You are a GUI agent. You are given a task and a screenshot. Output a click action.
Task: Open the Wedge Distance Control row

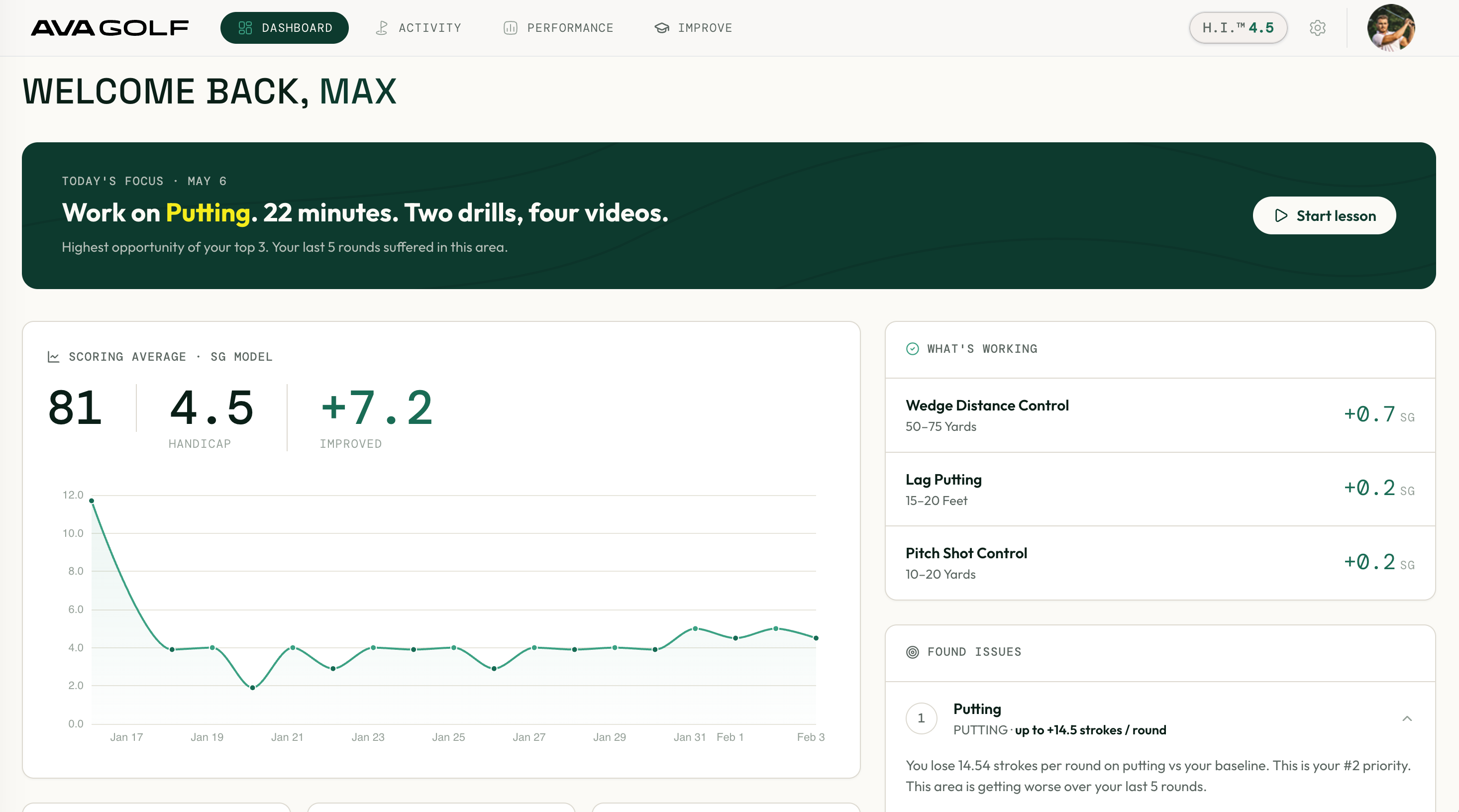tap(1160, 415)
